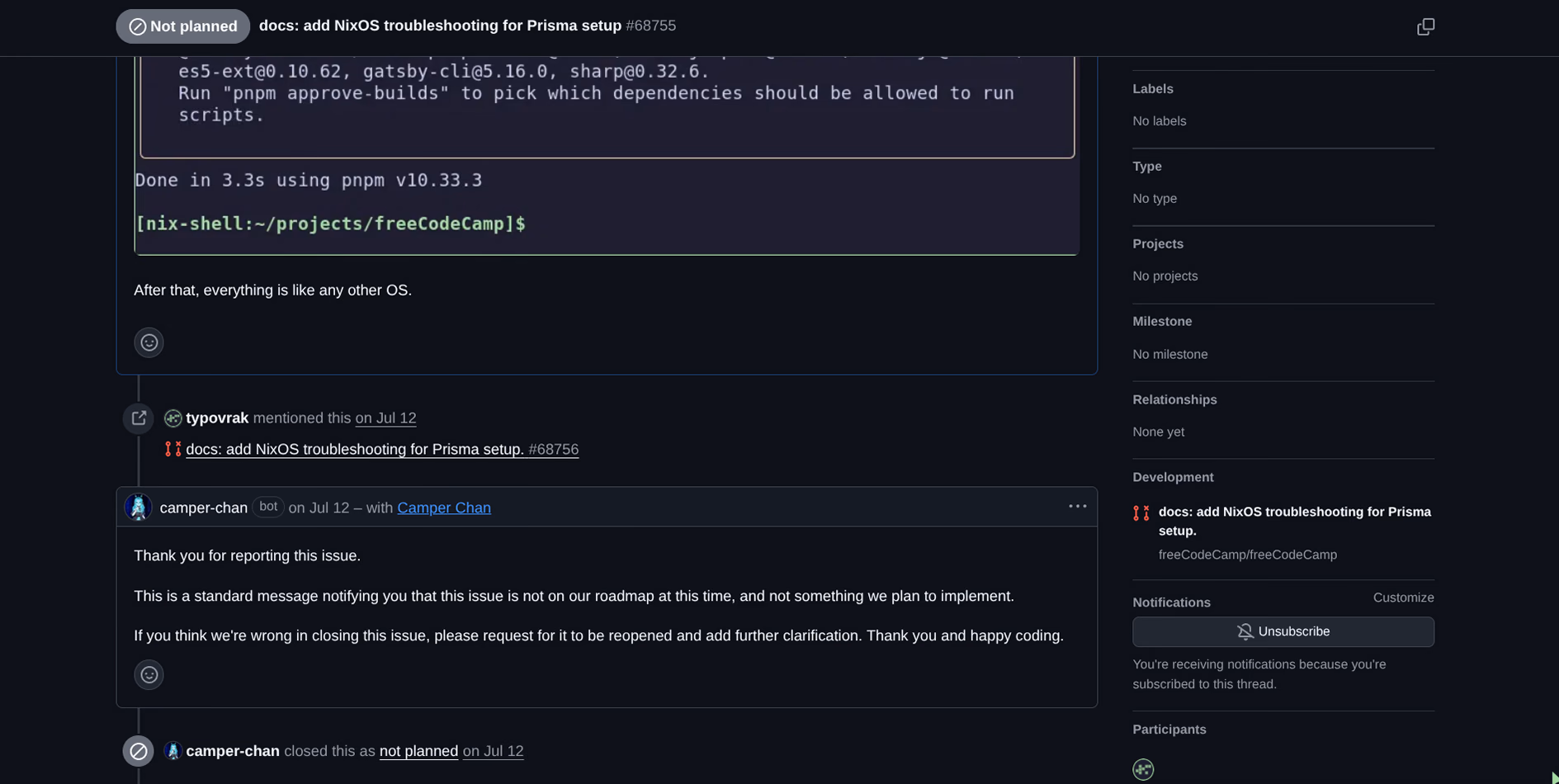Open typovrak's profile from the mention event
1559x784 pixels.
217,418
